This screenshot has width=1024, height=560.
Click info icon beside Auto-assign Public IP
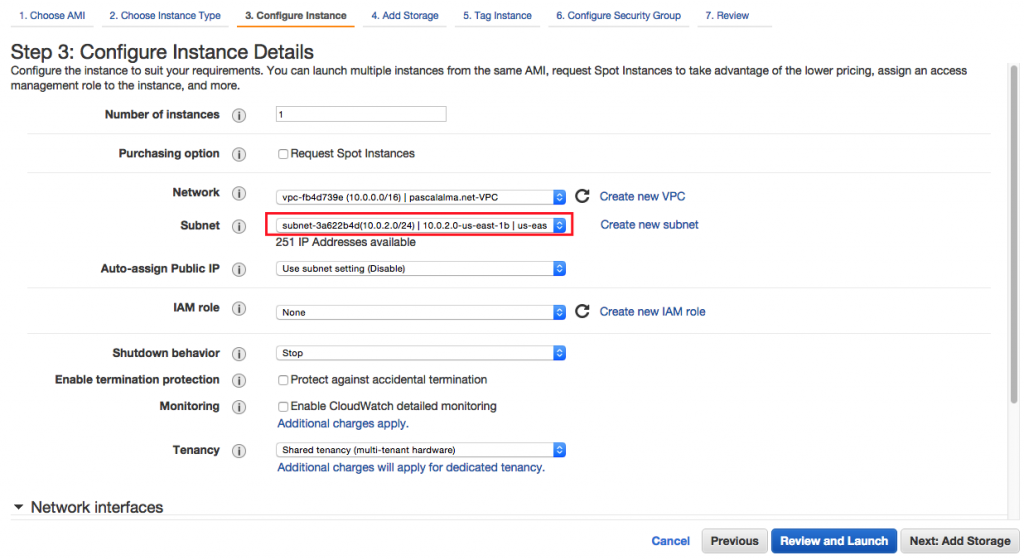(239, 269)
